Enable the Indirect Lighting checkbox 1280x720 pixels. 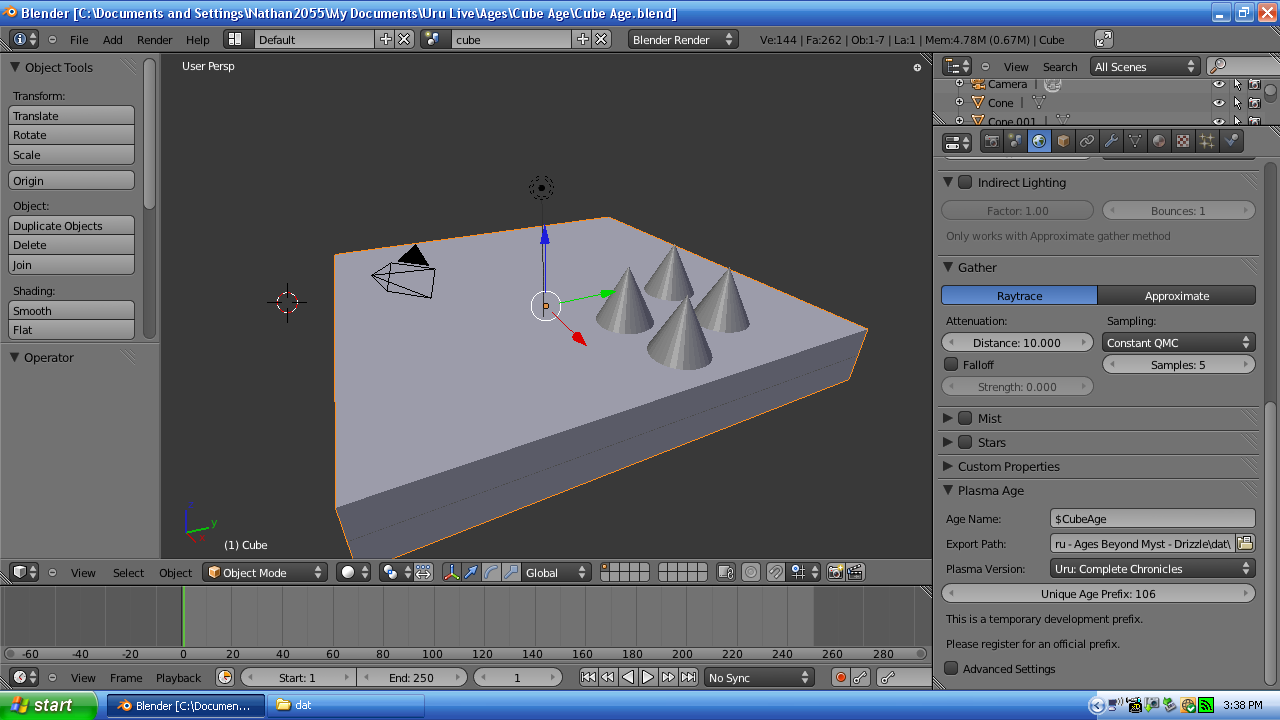965,182
